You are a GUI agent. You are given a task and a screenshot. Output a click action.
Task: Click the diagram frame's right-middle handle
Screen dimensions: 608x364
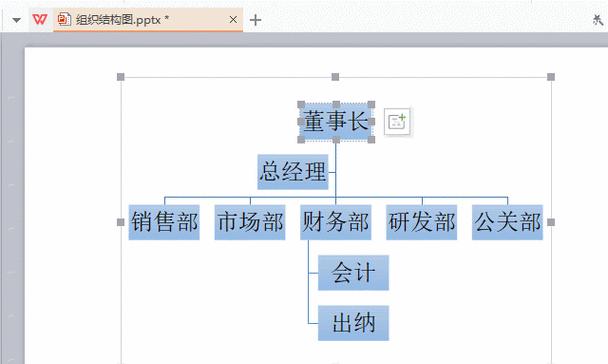pos(551,222)
